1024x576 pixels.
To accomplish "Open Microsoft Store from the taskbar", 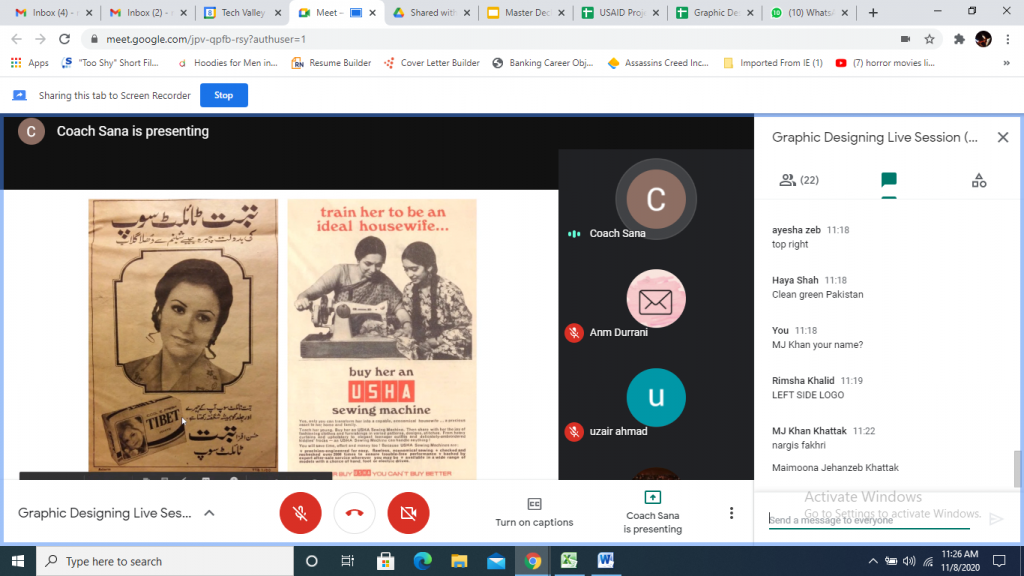I will tap(385, 561).
